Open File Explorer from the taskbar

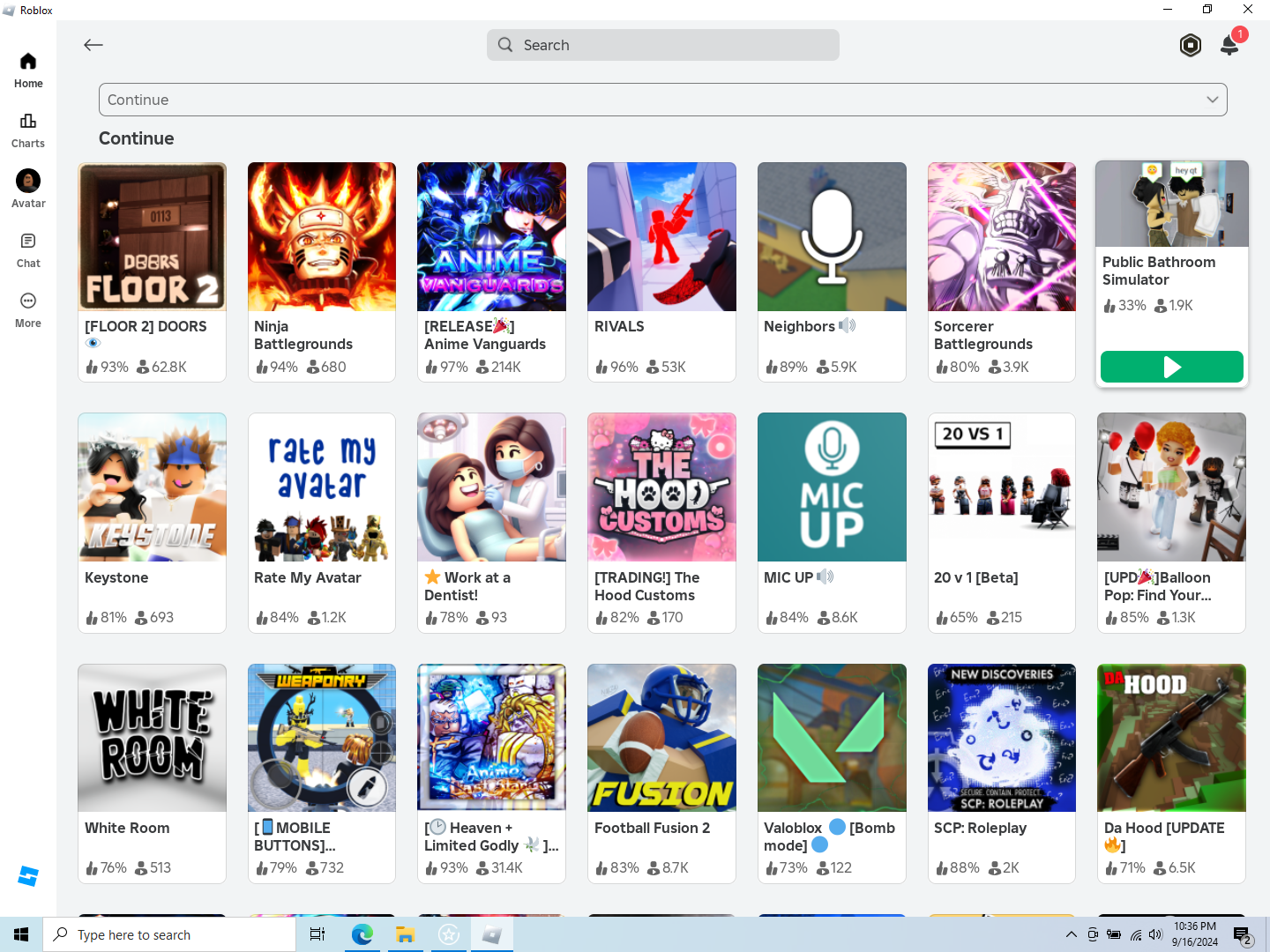[x=405, y=934]
